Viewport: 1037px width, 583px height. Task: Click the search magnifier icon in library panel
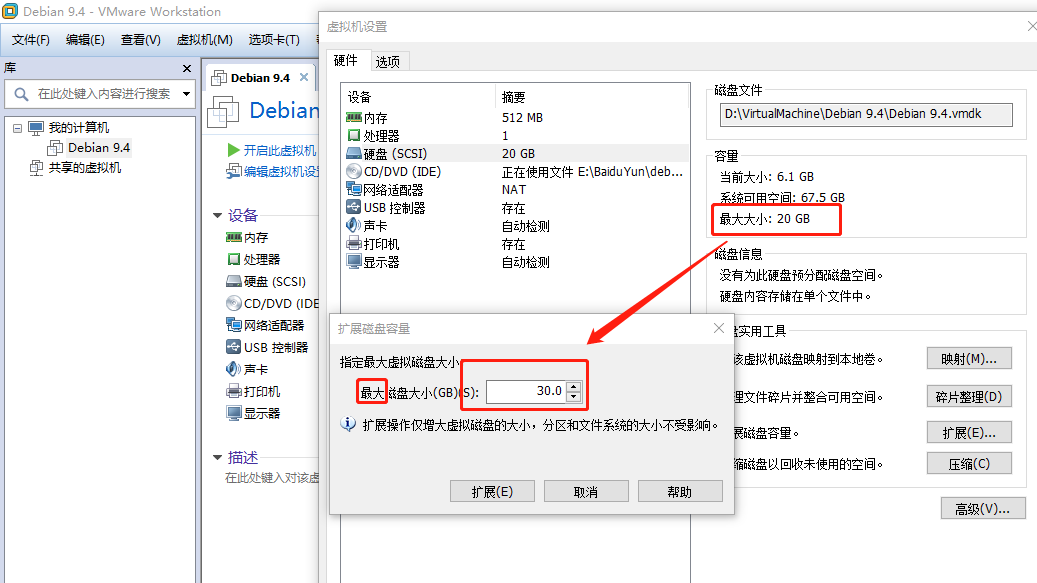[x=21, y=94]
